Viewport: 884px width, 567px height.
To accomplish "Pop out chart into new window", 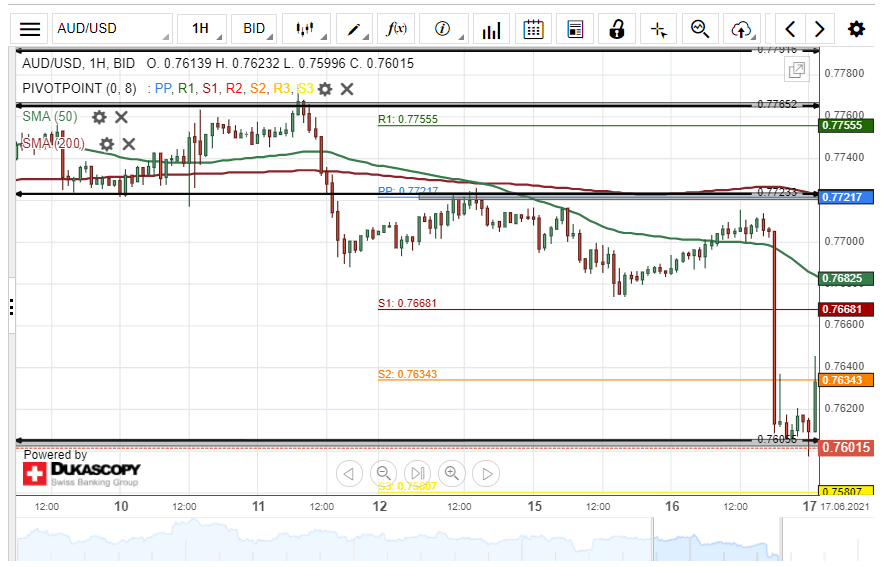I will tap(797, 70).
